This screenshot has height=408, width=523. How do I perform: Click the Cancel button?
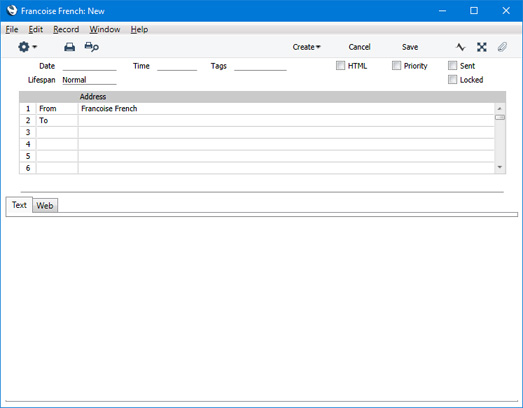pos(359,47)
